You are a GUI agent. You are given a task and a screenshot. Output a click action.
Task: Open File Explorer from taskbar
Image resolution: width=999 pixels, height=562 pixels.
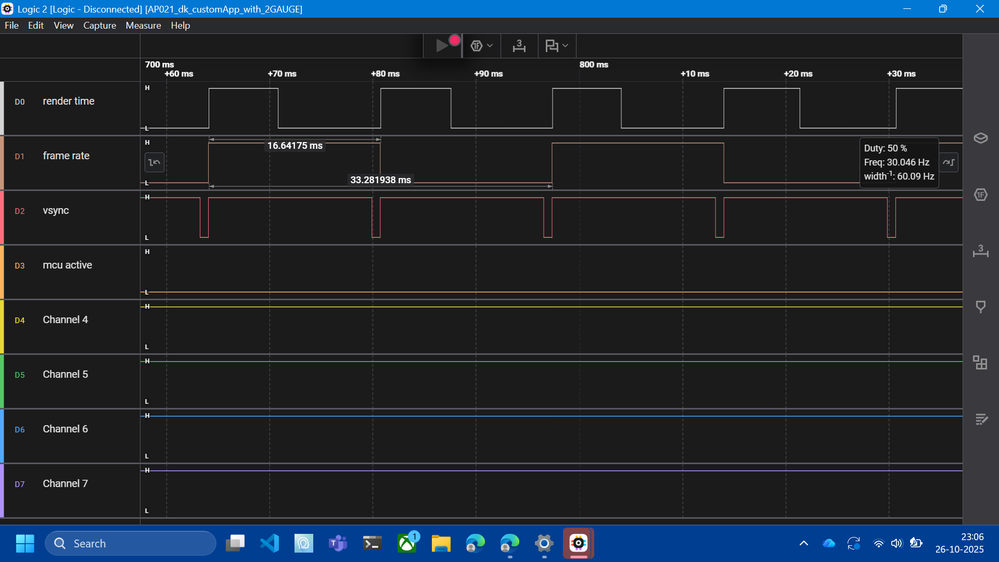pyautogui.click(x=441, y=544)
